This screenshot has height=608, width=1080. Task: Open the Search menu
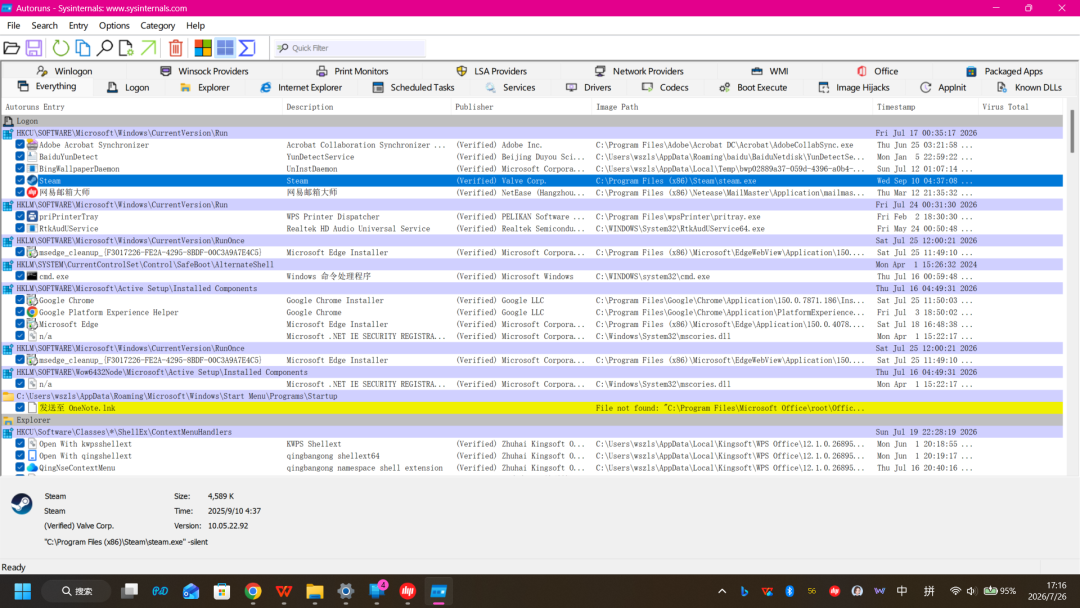[x=45, y=25]
